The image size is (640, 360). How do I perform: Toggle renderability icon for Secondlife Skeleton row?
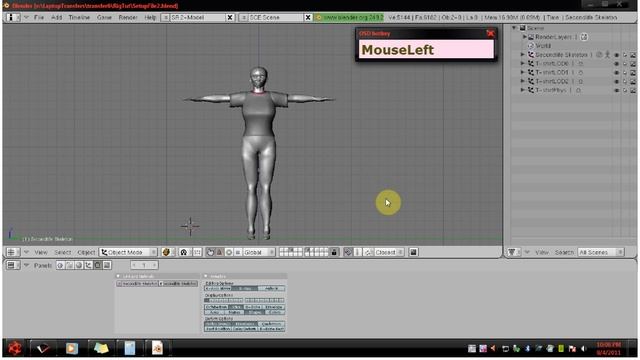point(633,55)
